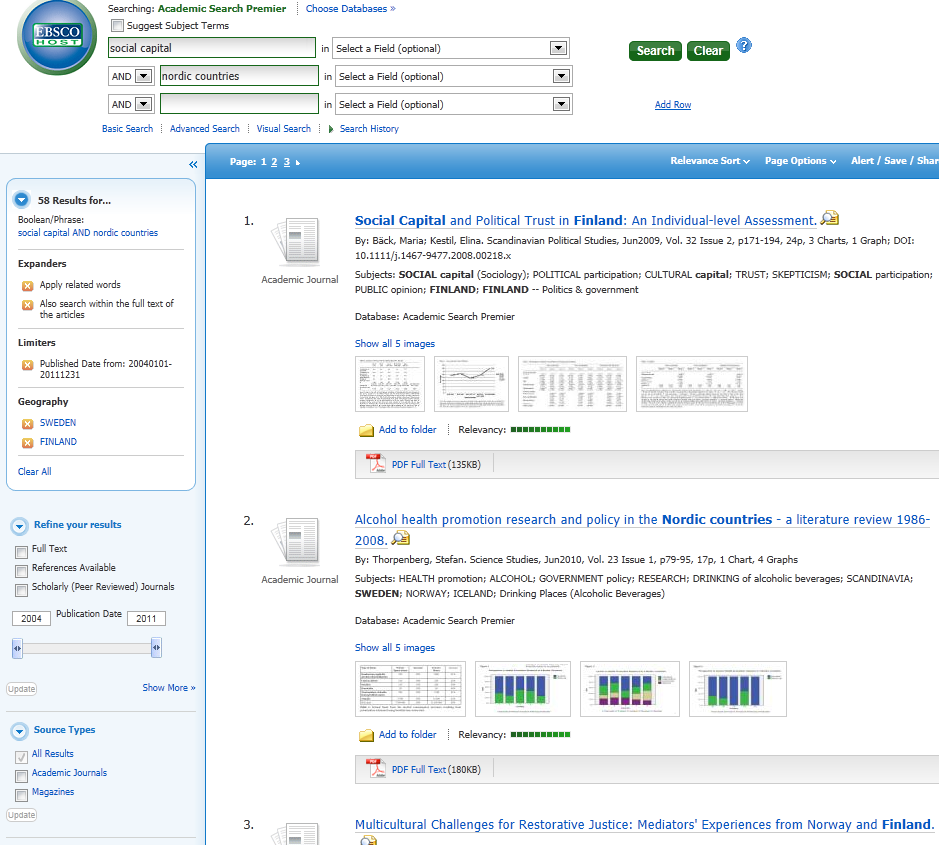Switch to Advanced Search
939x845 pixels.
[x=205, y=129]
